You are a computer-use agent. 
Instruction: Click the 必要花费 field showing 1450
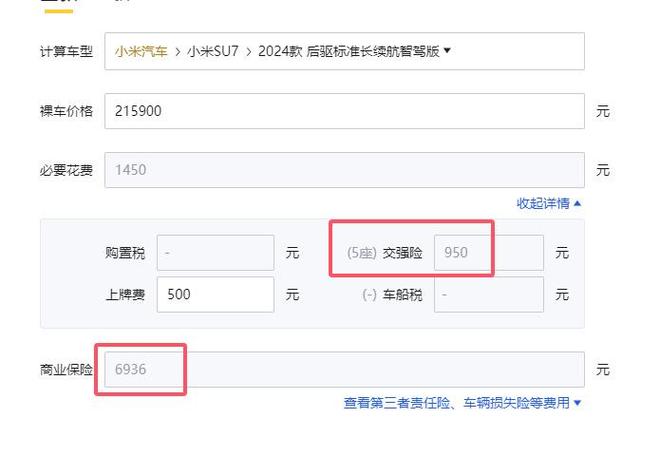pos(344,170)
